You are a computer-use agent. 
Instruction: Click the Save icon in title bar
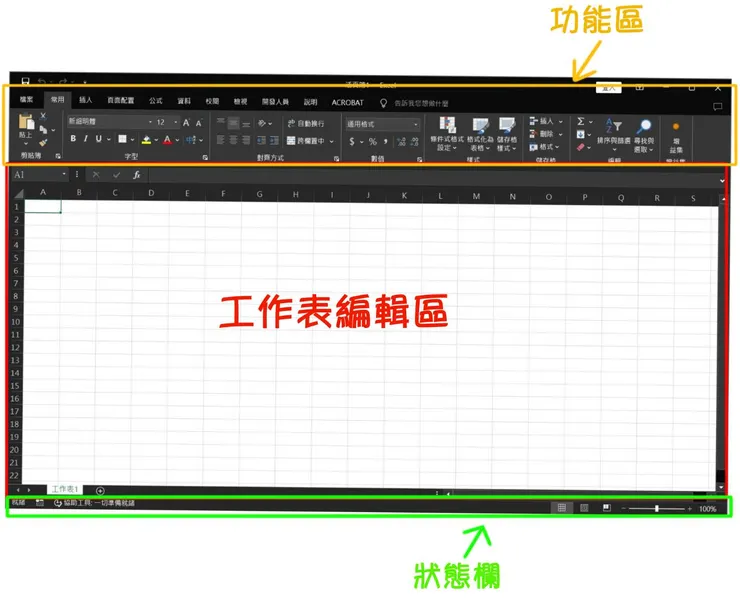(x=26, y=81)
